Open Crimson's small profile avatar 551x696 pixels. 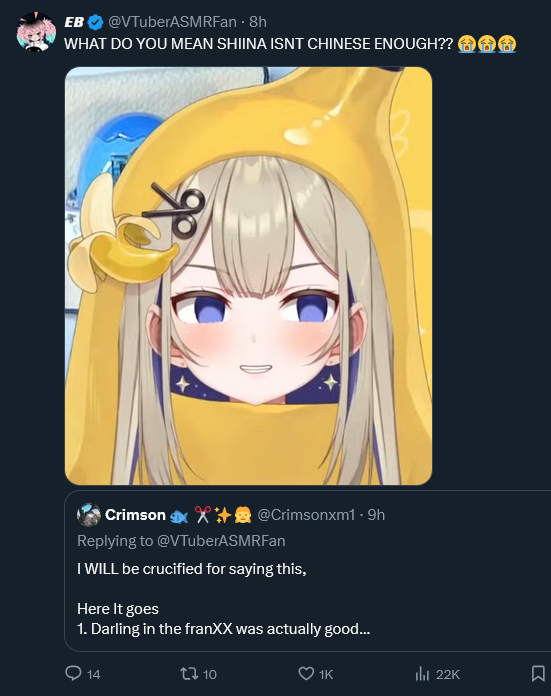(89, 515)
